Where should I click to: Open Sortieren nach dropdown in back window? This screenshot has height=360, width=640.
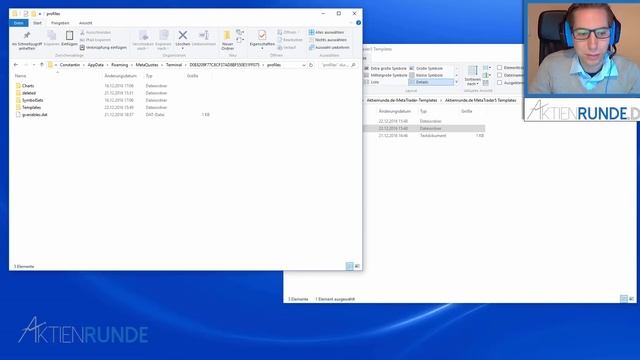tap(472, 76)
